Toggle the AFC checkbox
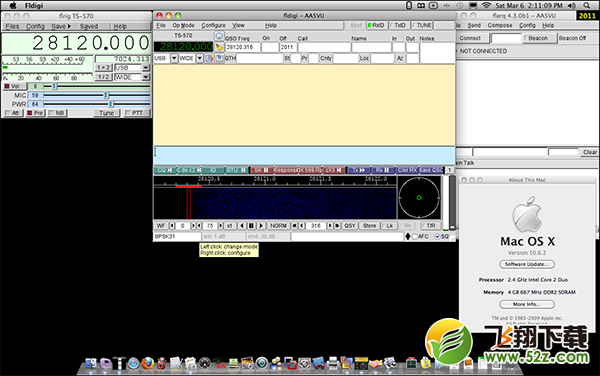 coord(420,236)
